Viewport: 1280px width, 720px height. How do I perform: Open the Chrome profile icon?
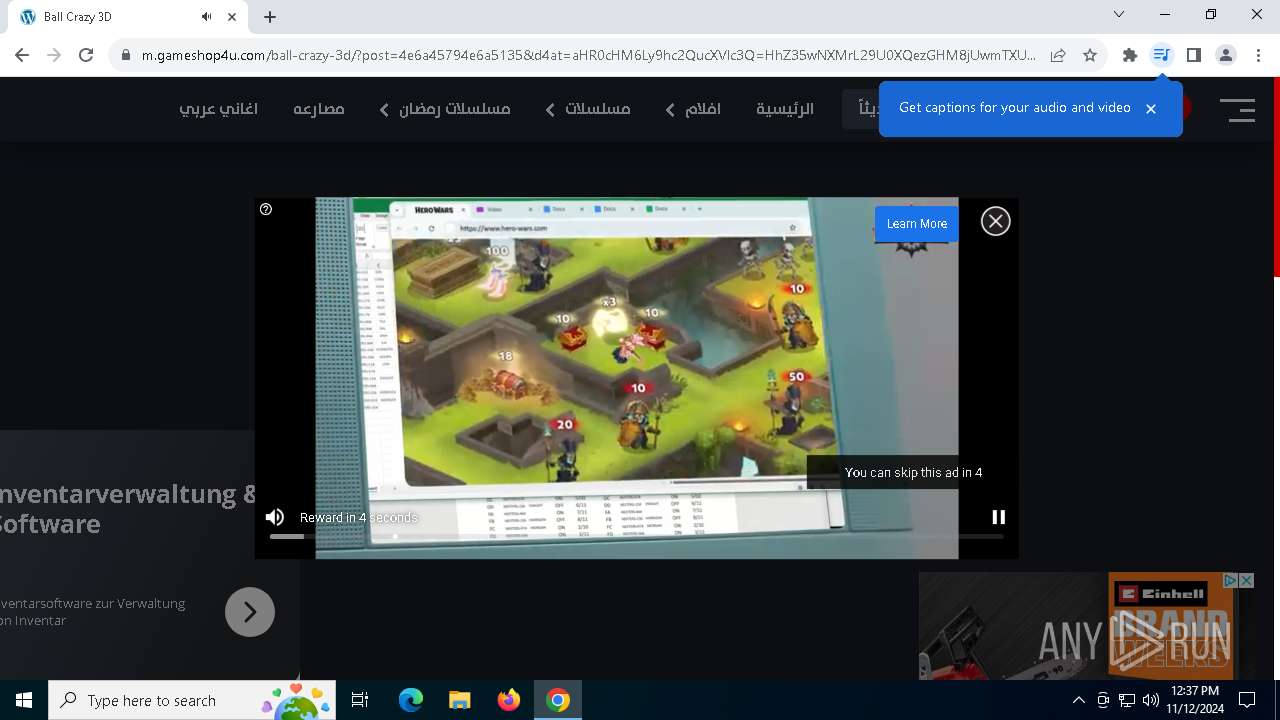[1225, 55]
